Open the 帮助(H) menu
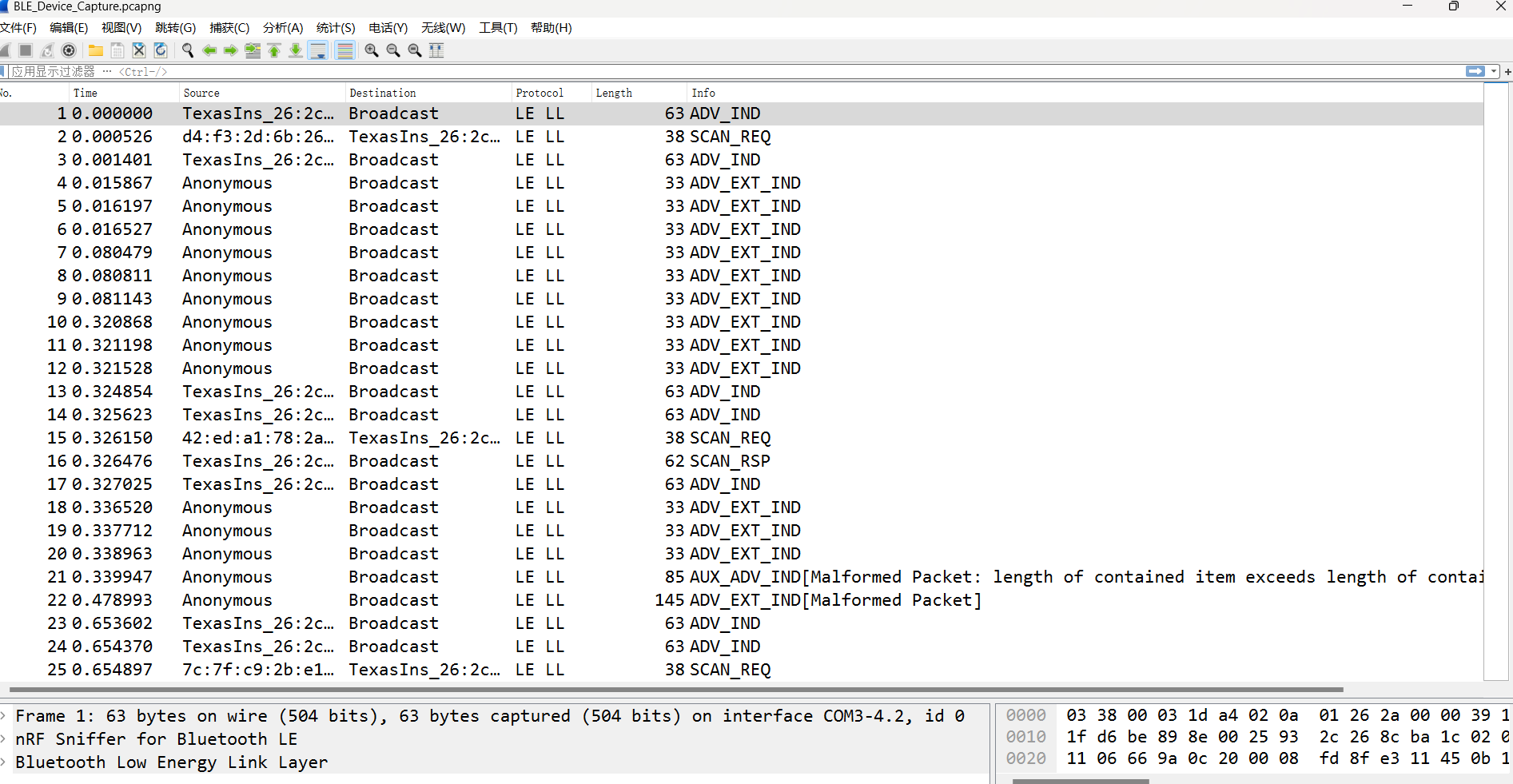 click(x=551, y=28)
